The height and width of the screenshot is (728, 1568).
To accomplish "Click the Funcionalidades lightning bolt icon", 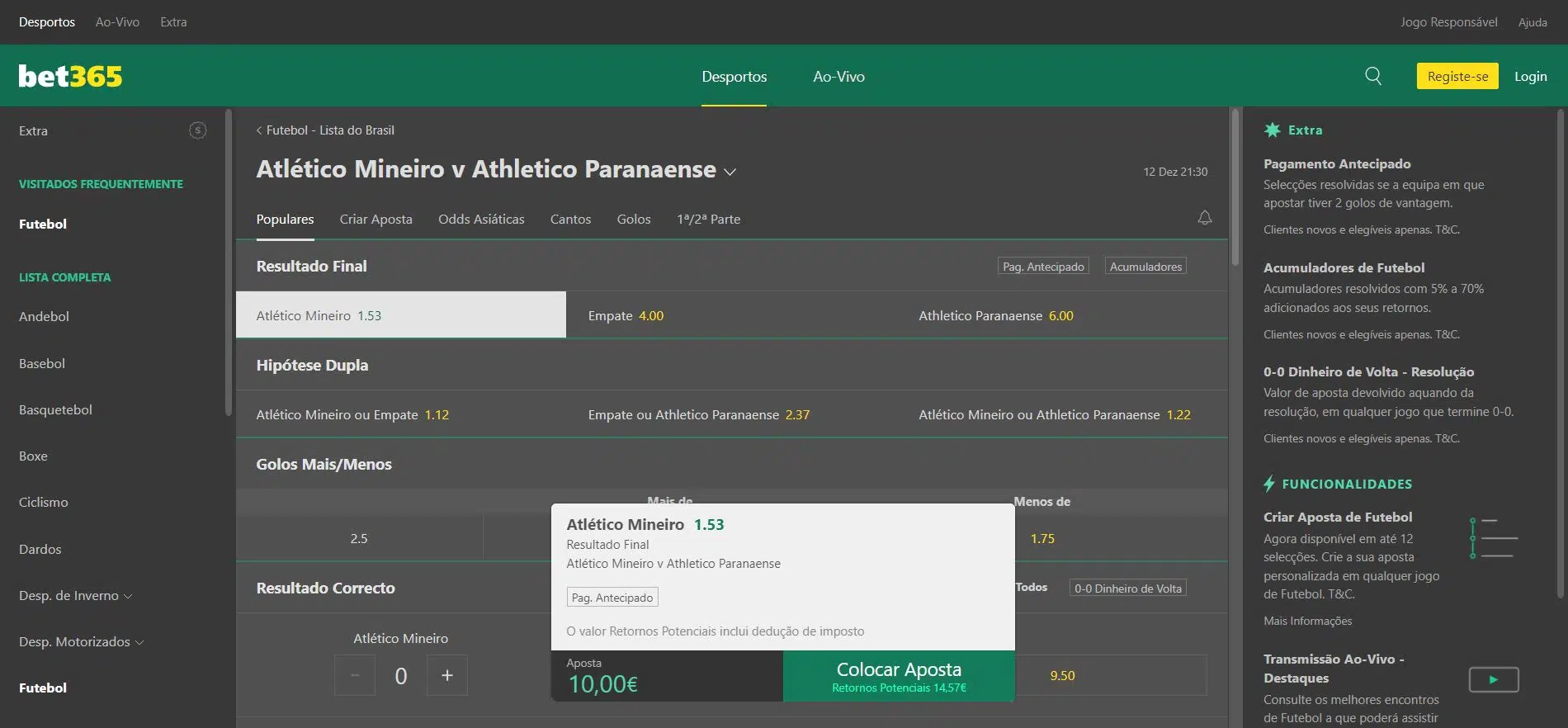I will click(1269, 484).
